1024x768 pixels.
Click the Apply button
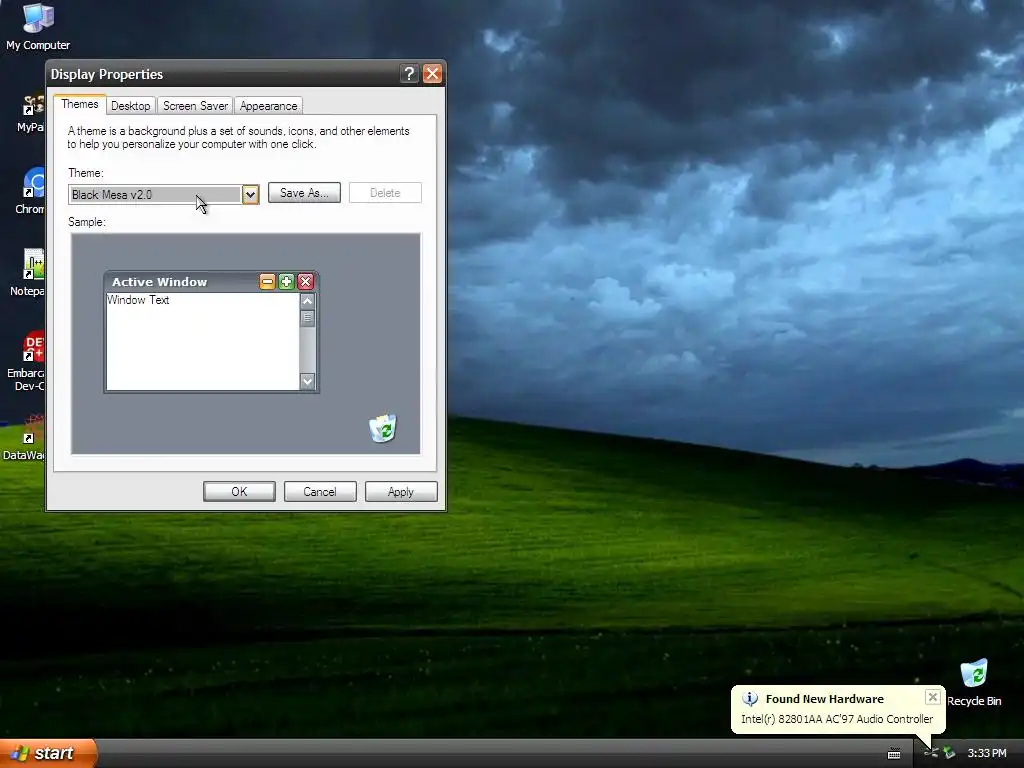(x=401, y=492)
